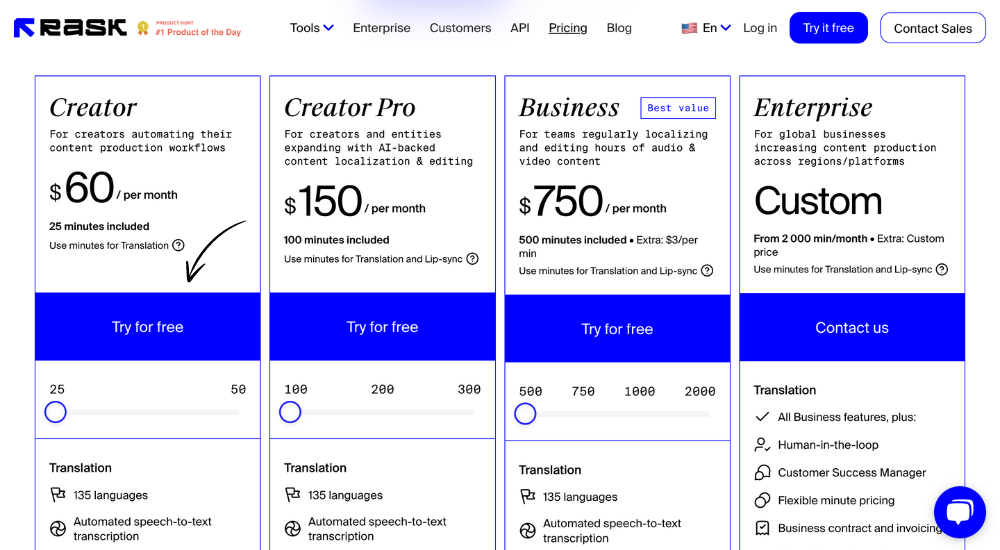Open the Pricing menu item
The width and height of the screenshot is (1000, 550).
point(568,28)
